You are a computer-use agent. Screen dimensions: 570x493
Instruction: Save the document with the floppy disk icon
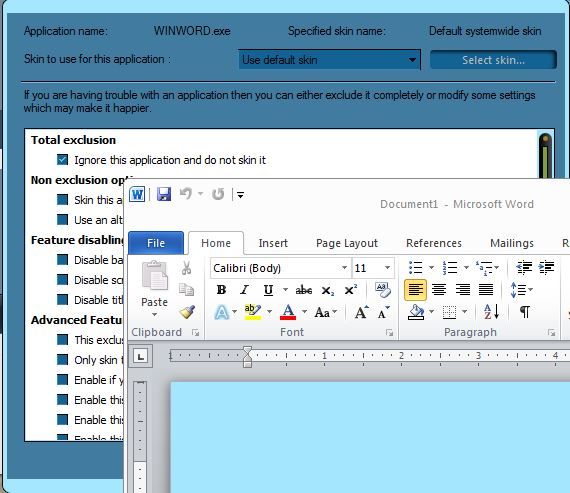tap(164, 194)
